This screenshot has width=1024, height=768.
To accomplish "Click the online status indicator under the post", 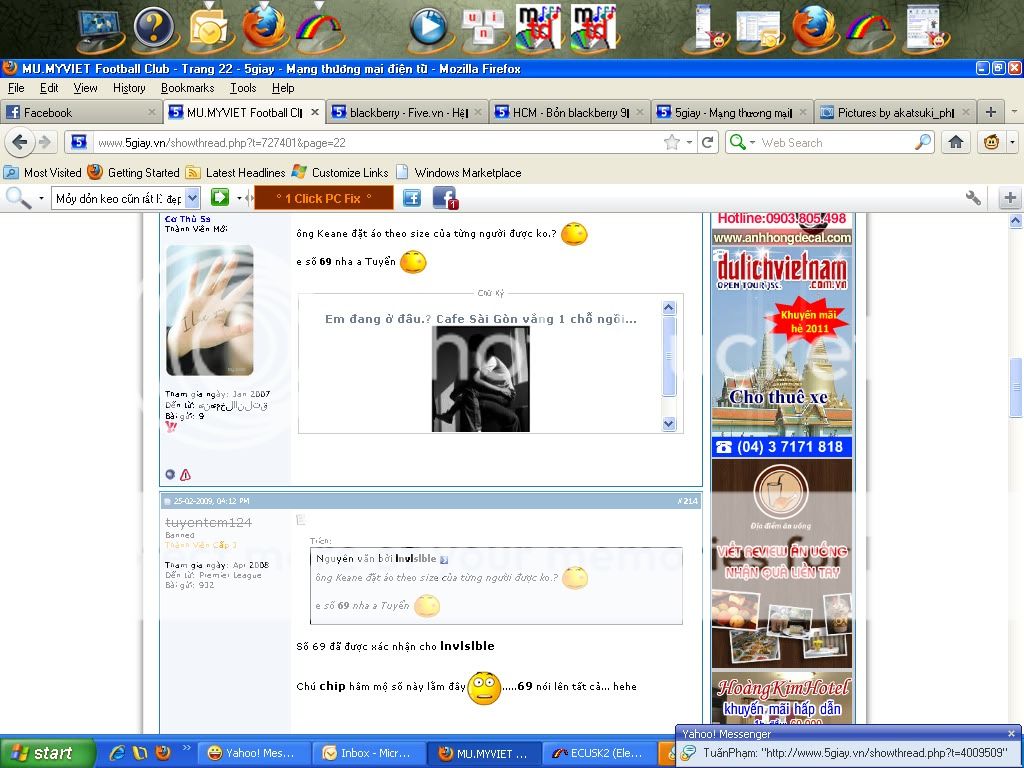I will (x=169, y=475).
